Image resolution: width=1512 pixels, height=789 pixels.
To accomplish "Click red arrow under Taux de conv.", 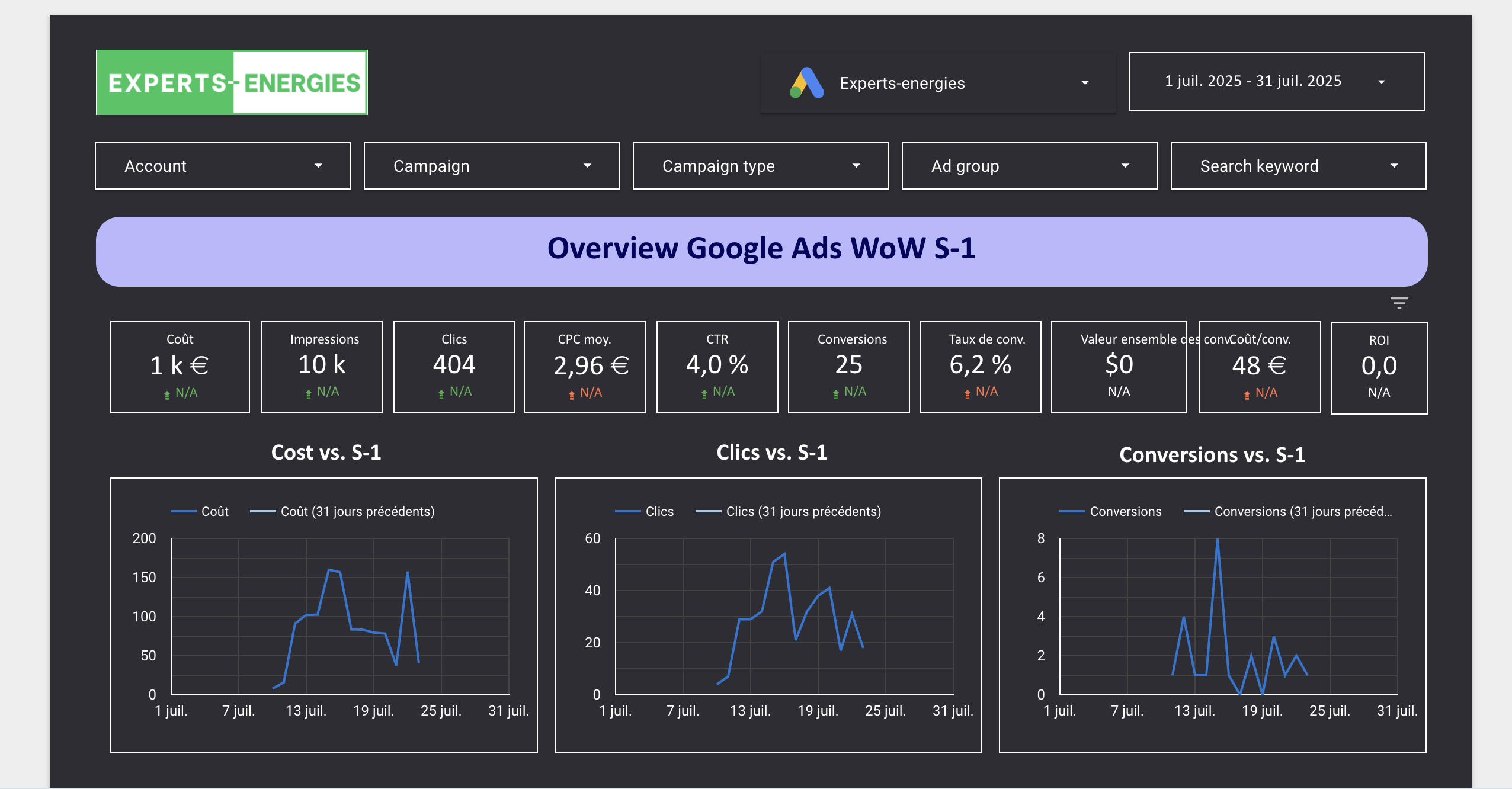I will [x=967, y=393].
